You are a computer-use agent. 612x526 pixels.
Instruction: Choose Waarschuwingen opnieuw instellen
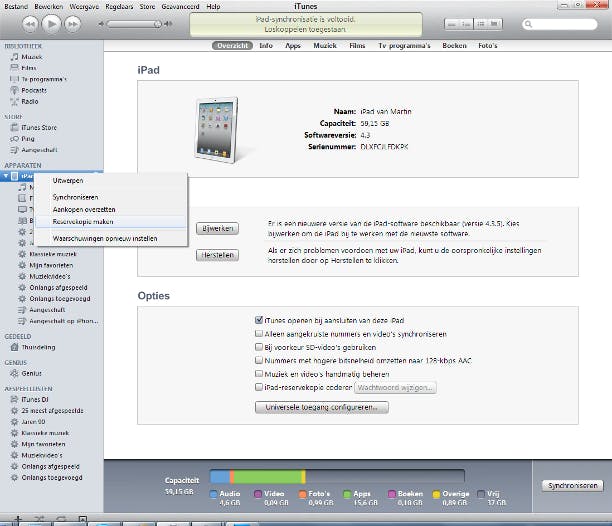point(111,238)
